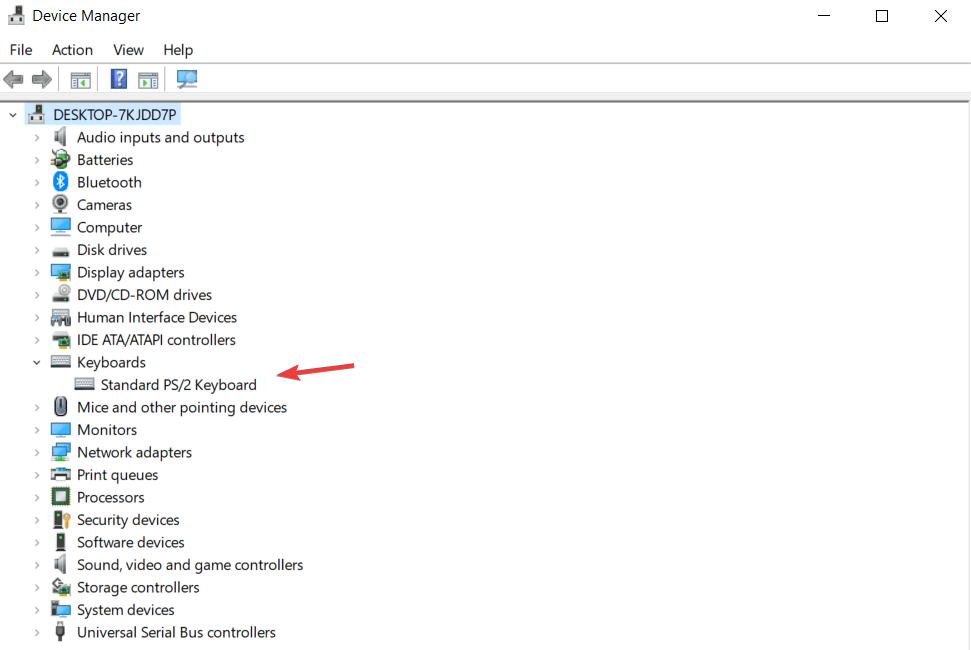This screenshot has width=971, height=650.
Task: Click the Forward navigation arrow
Action: pos(39,79)
